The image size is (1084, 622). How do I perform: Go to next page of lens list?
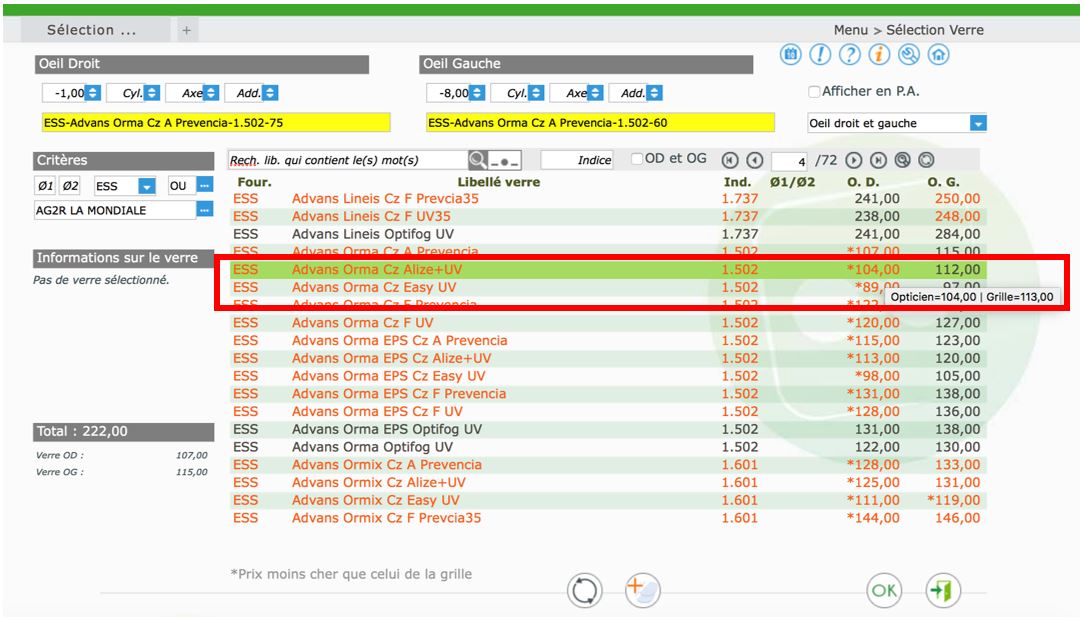point(854,160)
